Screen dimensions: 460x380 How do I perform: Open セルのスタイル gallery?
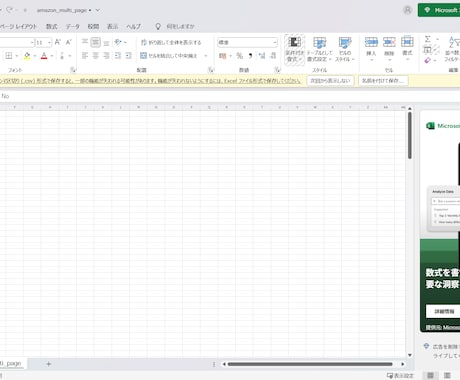pyautogui.click(x=345, y=50)
